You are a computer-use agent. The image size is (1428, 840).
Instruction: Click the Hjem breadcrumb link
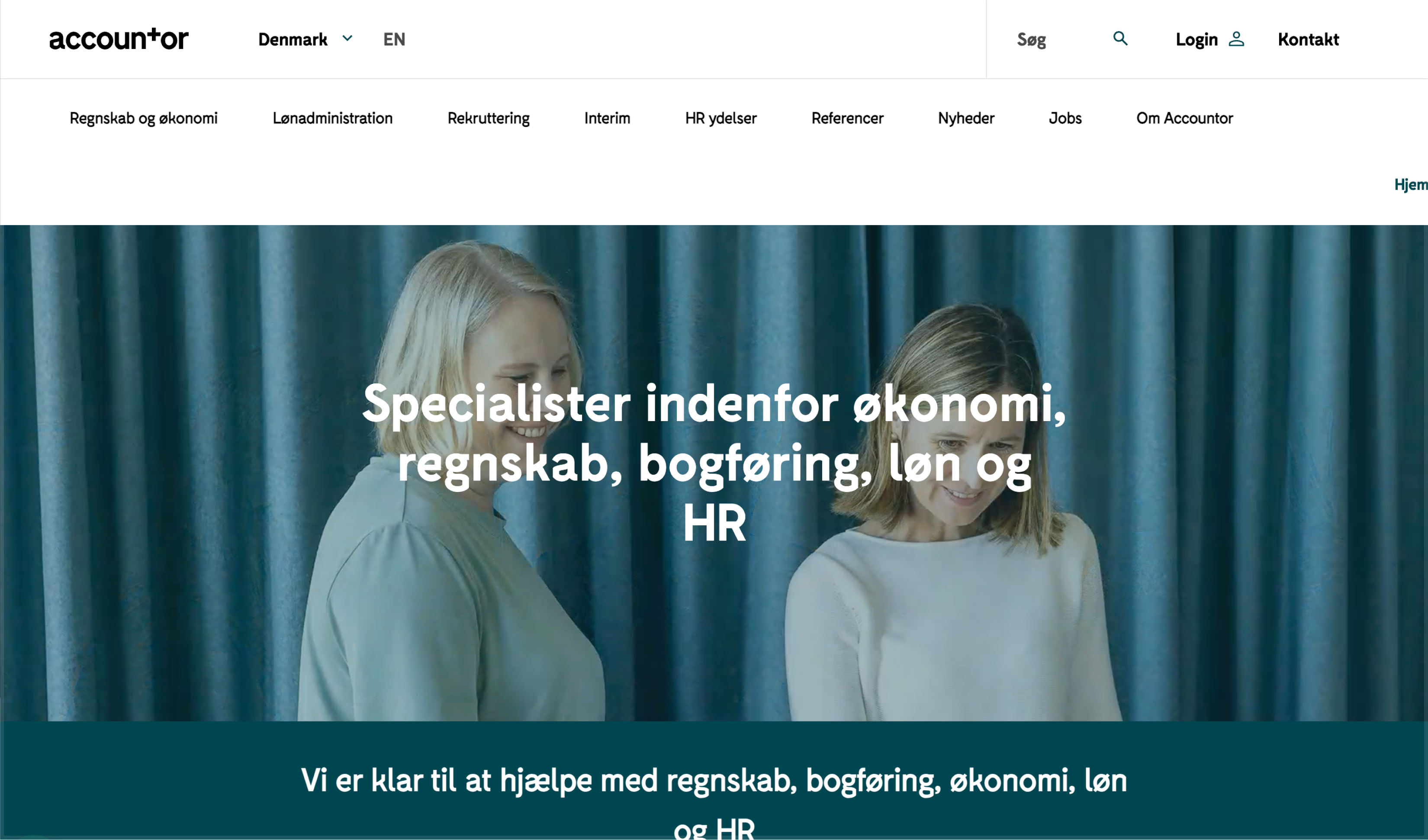(1410, 184)
